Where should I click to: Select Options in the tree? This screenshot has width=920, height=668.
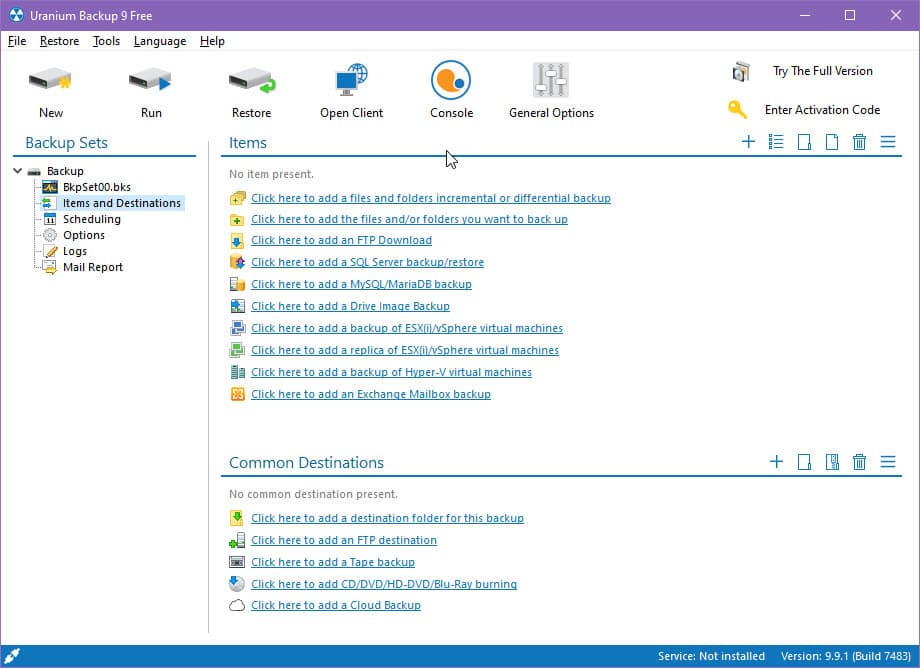[84, 235]
